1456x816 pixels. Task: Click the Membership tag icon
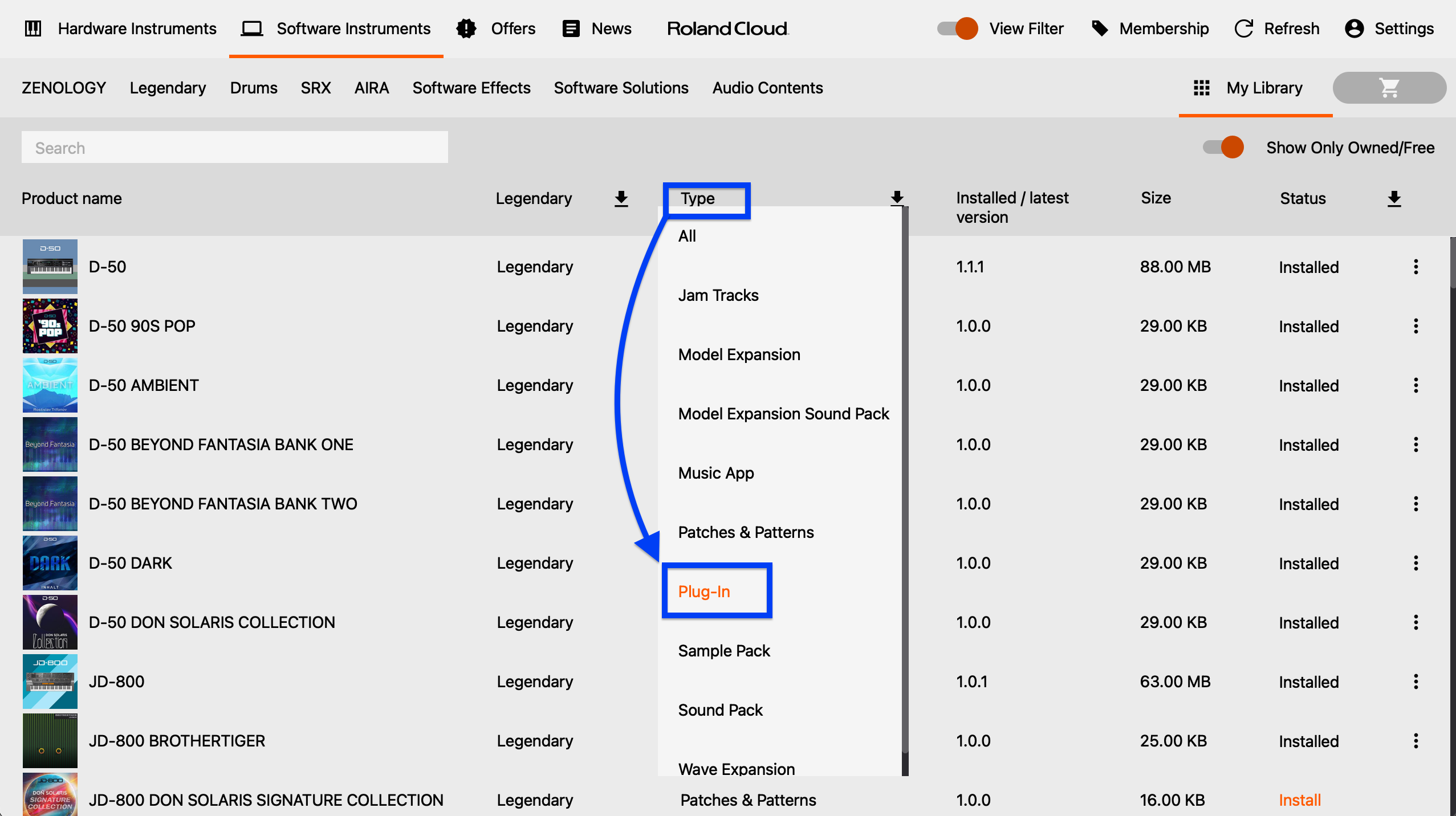pyautogui.click(x=1100, y=28)
